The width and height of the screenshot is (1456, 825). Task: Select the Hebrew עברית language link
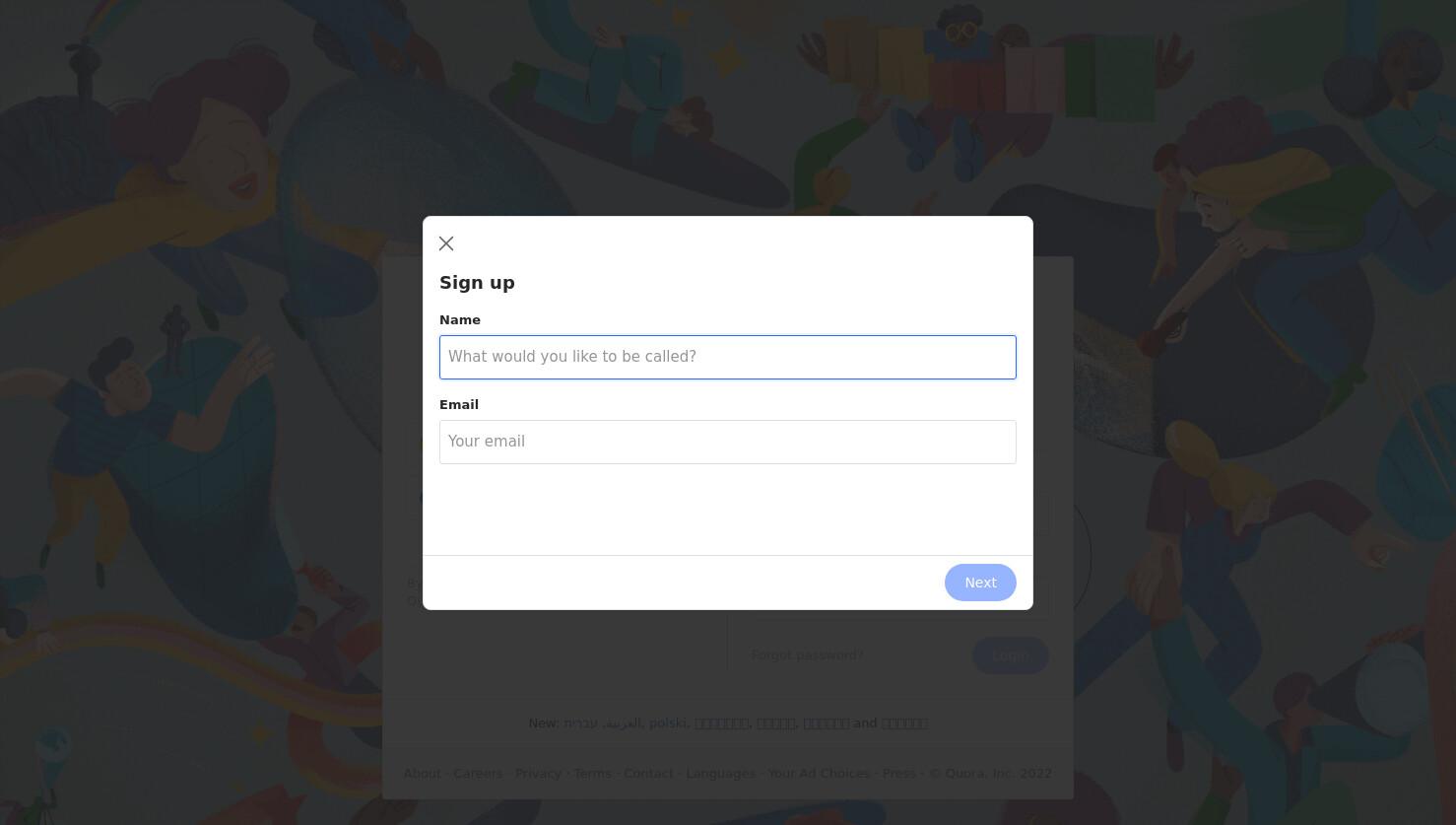coord(580,723)
